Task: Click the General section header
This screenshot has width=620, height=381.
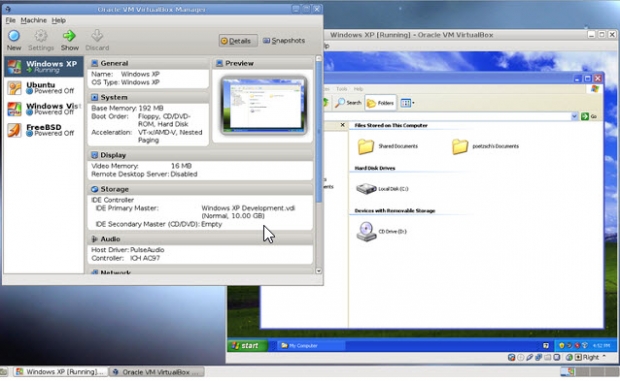Action: point(148,63)
